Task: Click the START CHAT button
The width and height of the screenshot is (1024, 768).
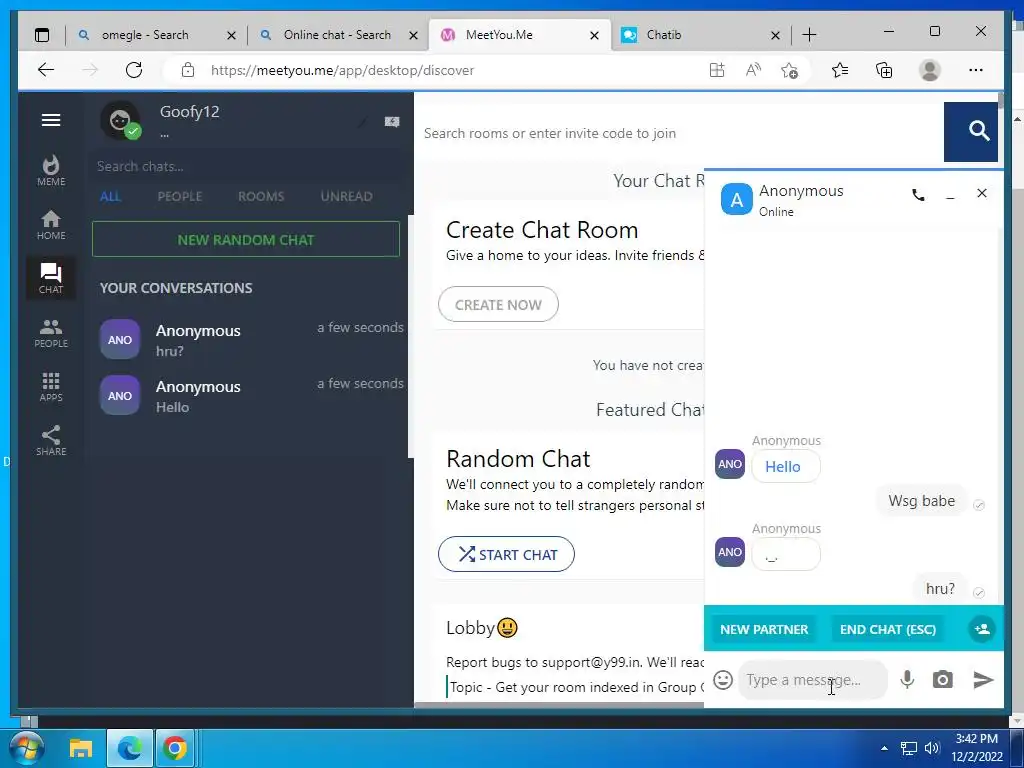Action: pyautogui.click(x=506, y=554)
